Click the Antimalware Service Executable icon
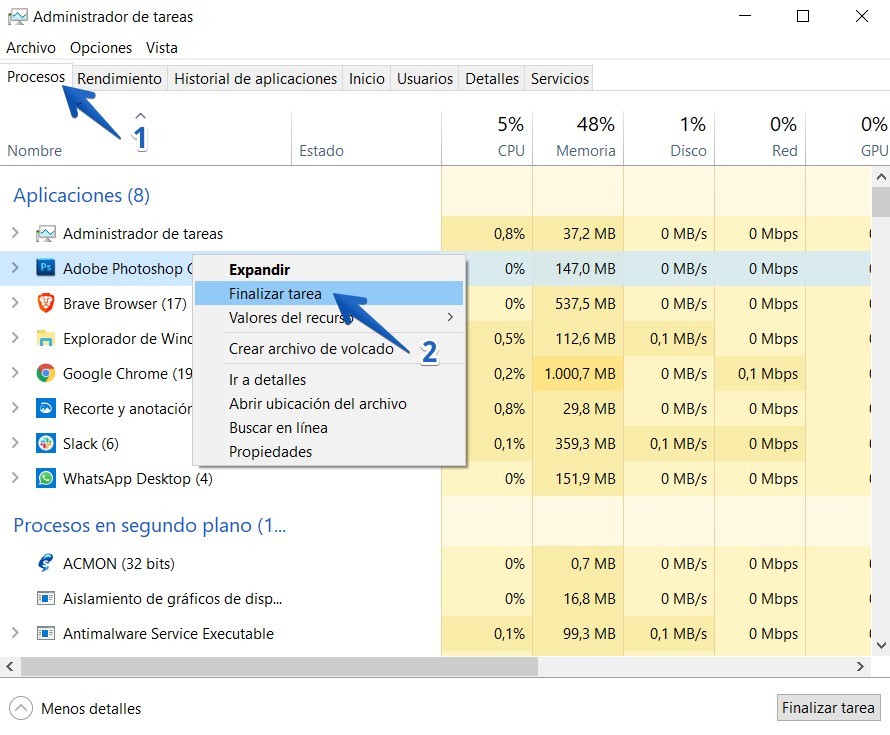 pyautogui.click(x=45, y=633)
